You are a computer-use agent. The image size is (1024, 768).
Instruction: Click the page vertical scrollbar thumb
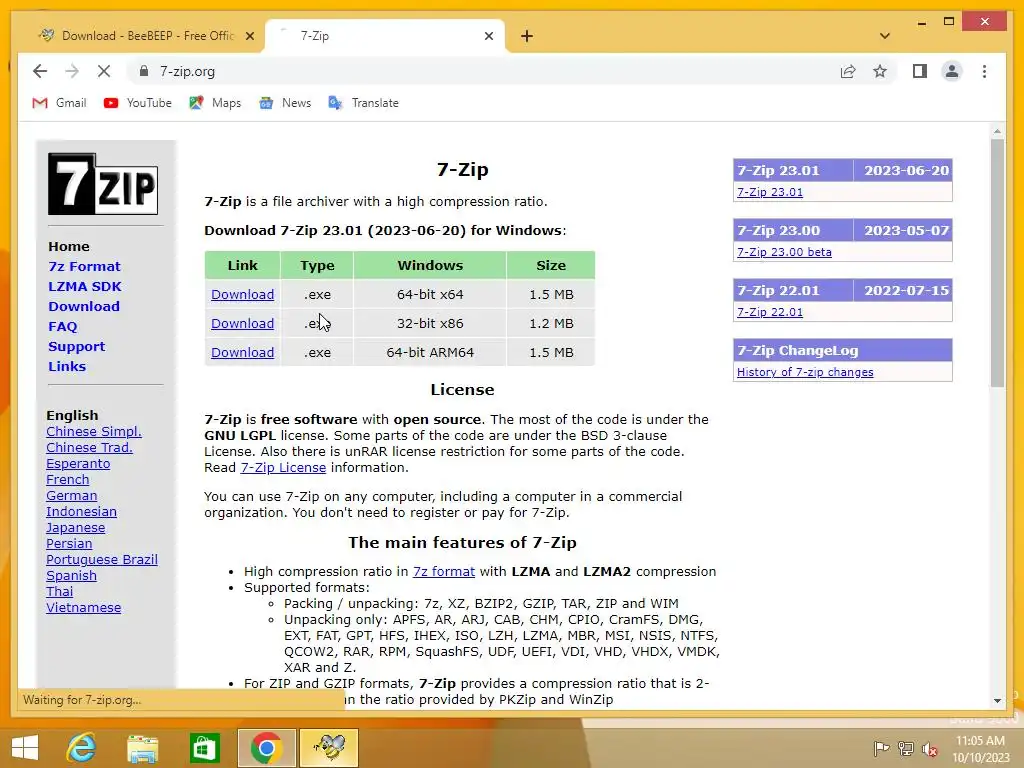point(997,263)
